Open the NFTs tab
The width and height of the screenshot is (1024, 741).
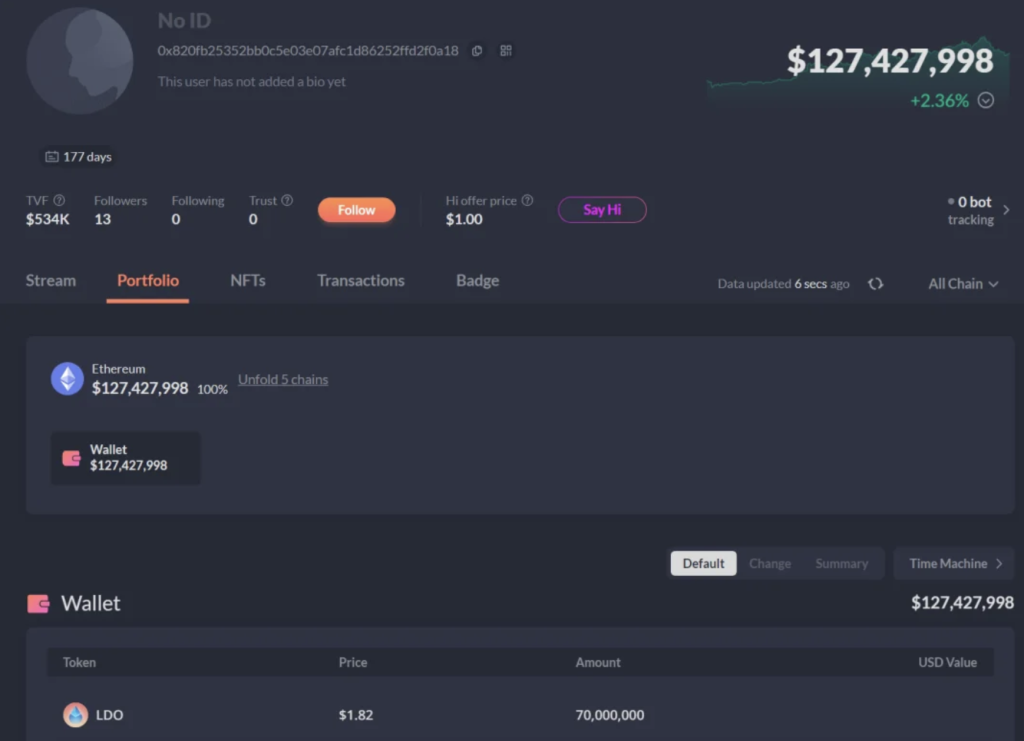(x=248, y=281)
